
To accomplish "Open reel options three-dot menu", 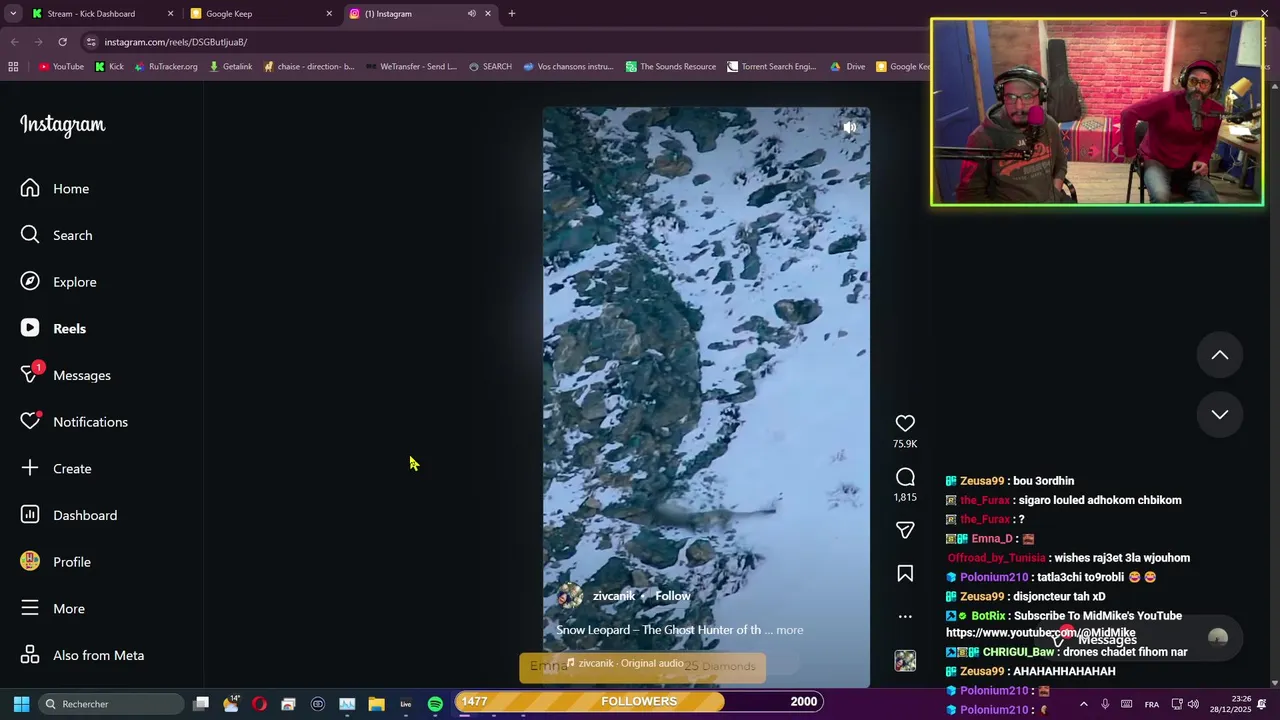I will tap(905, 617).
